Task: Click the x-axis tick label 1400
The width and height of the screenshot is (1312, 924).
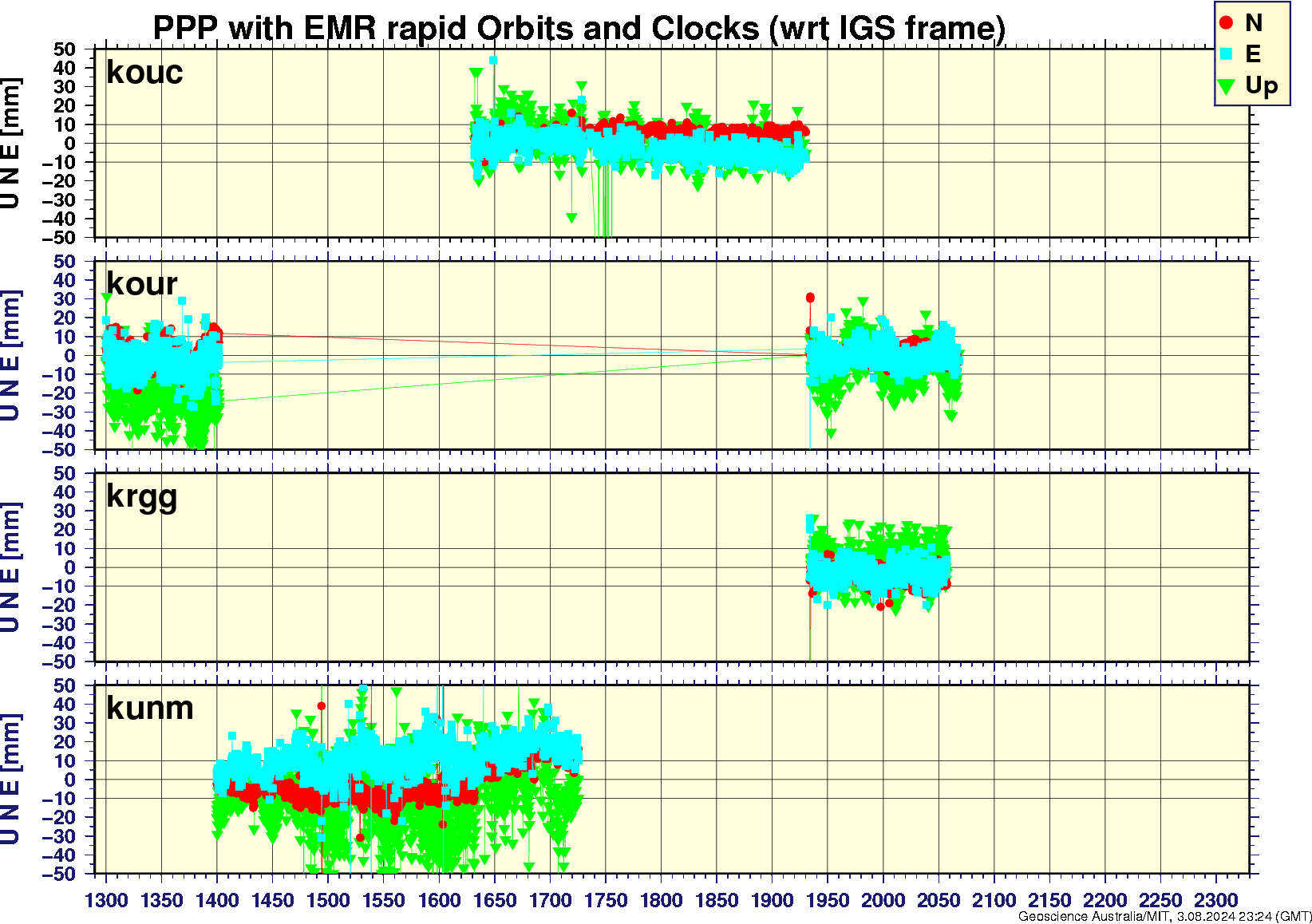Action: tap(217, 901)
